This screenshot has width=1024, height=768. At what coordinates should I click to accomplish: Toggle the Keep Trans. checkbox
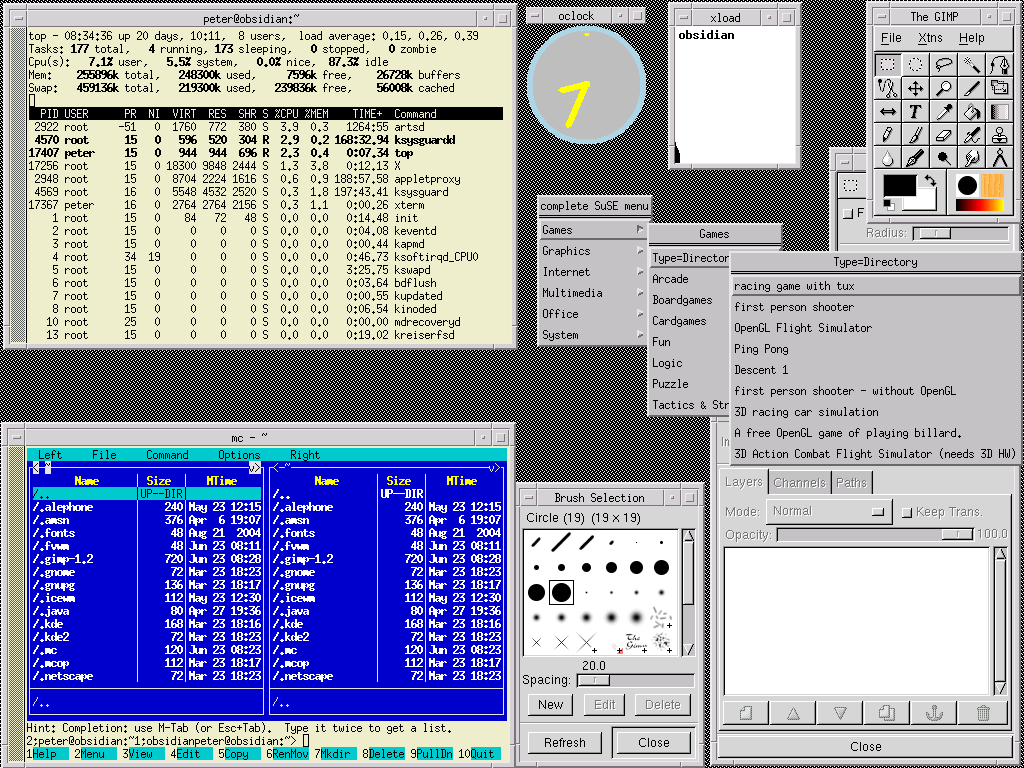pos(906,513)
